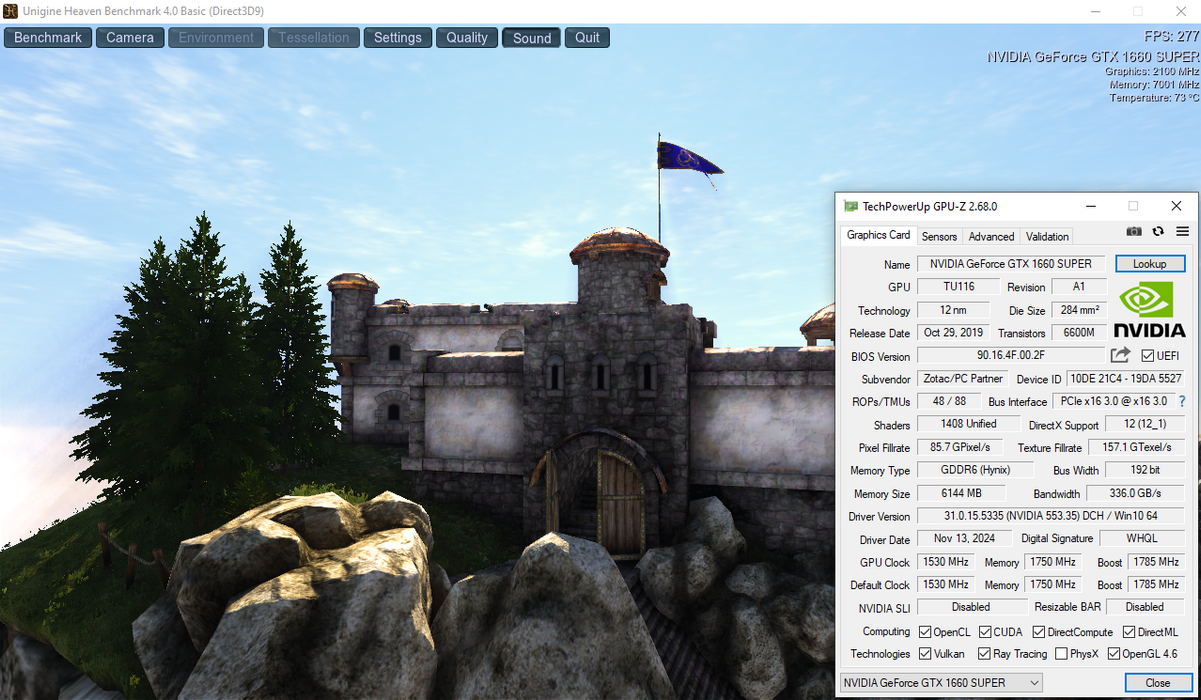
Task: Open the Quality menu in Heaven
Action: pyautogui.click(x=467, y=38)
